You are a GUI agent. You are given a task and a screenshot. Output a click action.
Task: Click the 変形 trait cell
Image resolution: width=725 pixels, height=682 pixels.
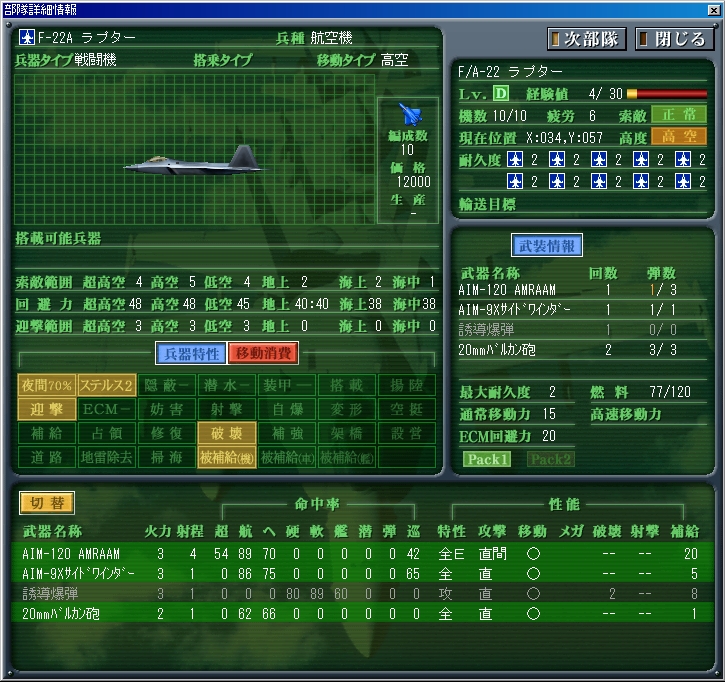tap(347, 410)
